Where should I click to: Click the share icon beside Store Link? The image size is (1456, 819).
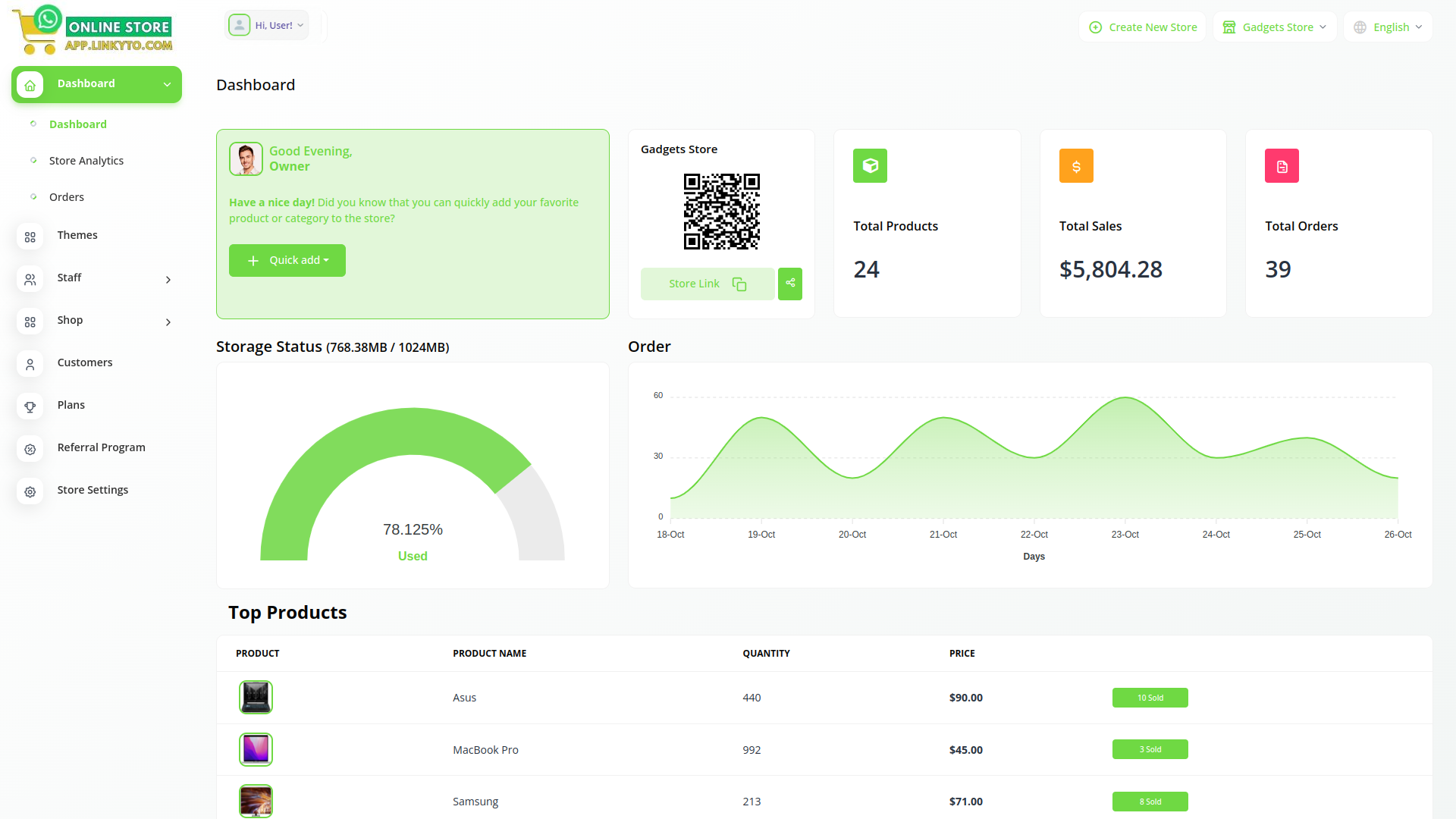pos(789,284)
